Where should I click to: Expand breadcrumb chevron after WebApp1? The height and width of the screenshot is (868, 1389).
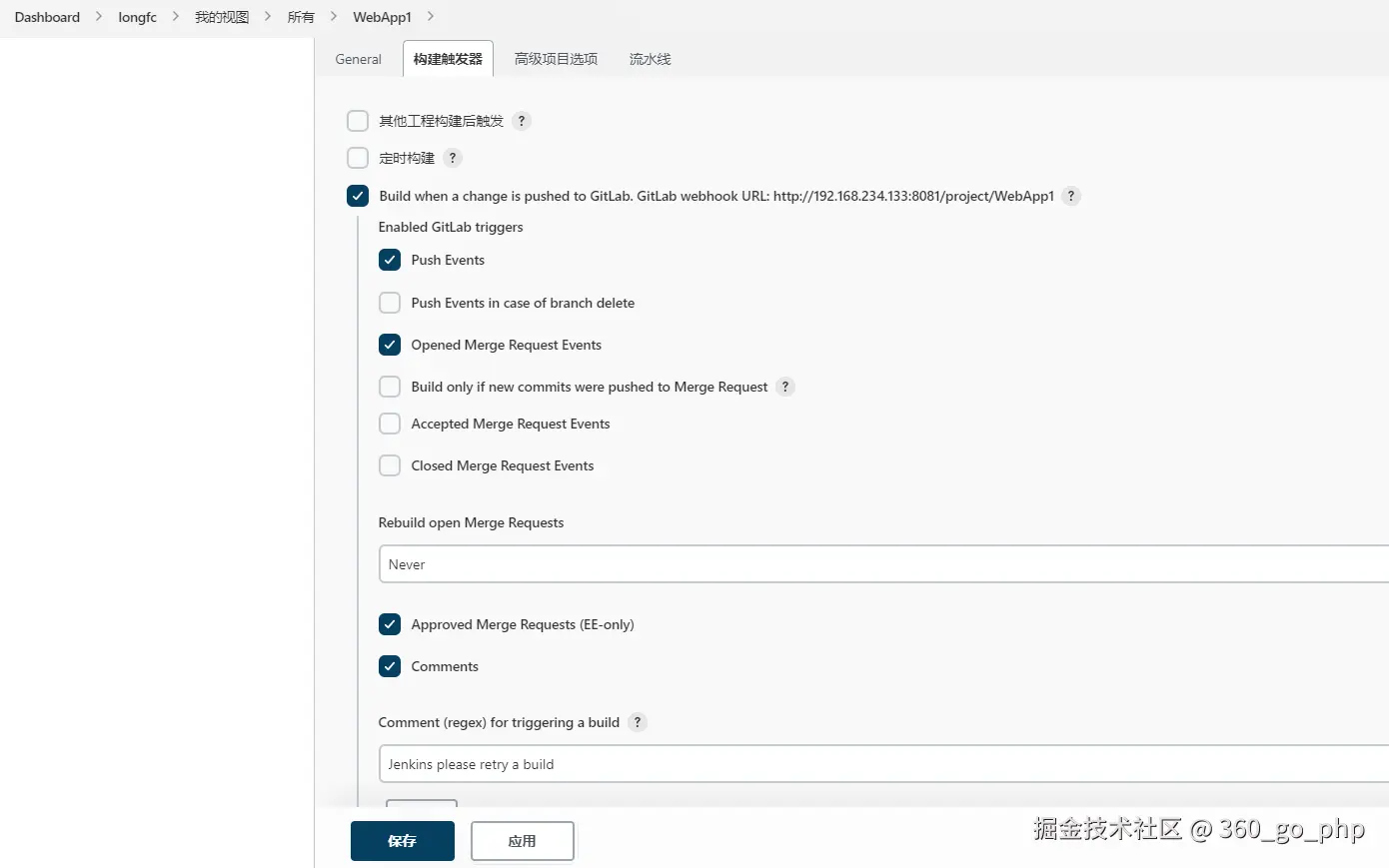pos(431,16)
